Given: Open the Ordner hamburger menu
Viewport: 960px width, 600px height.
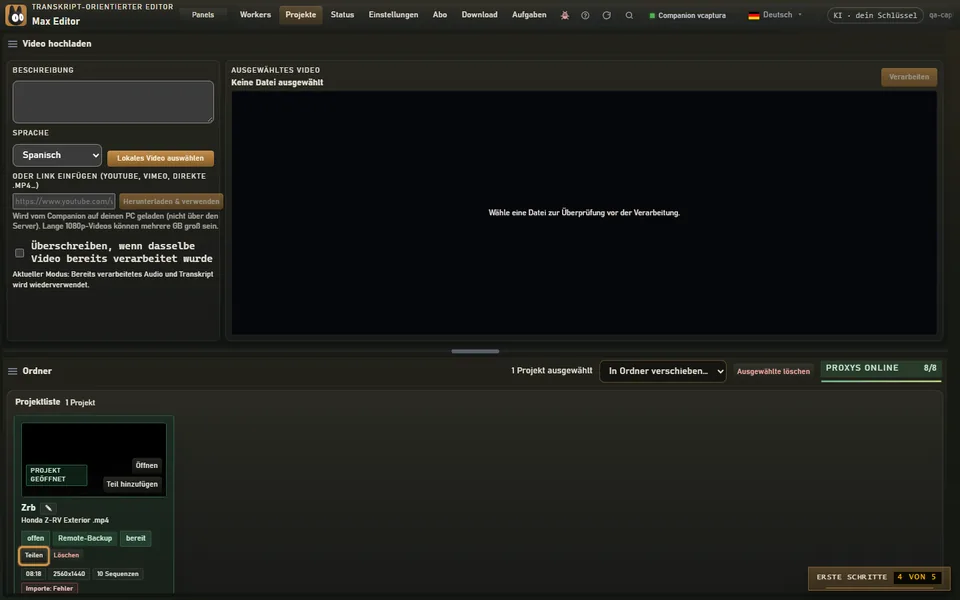Looking at the screenshot, I should coord(12,371).
